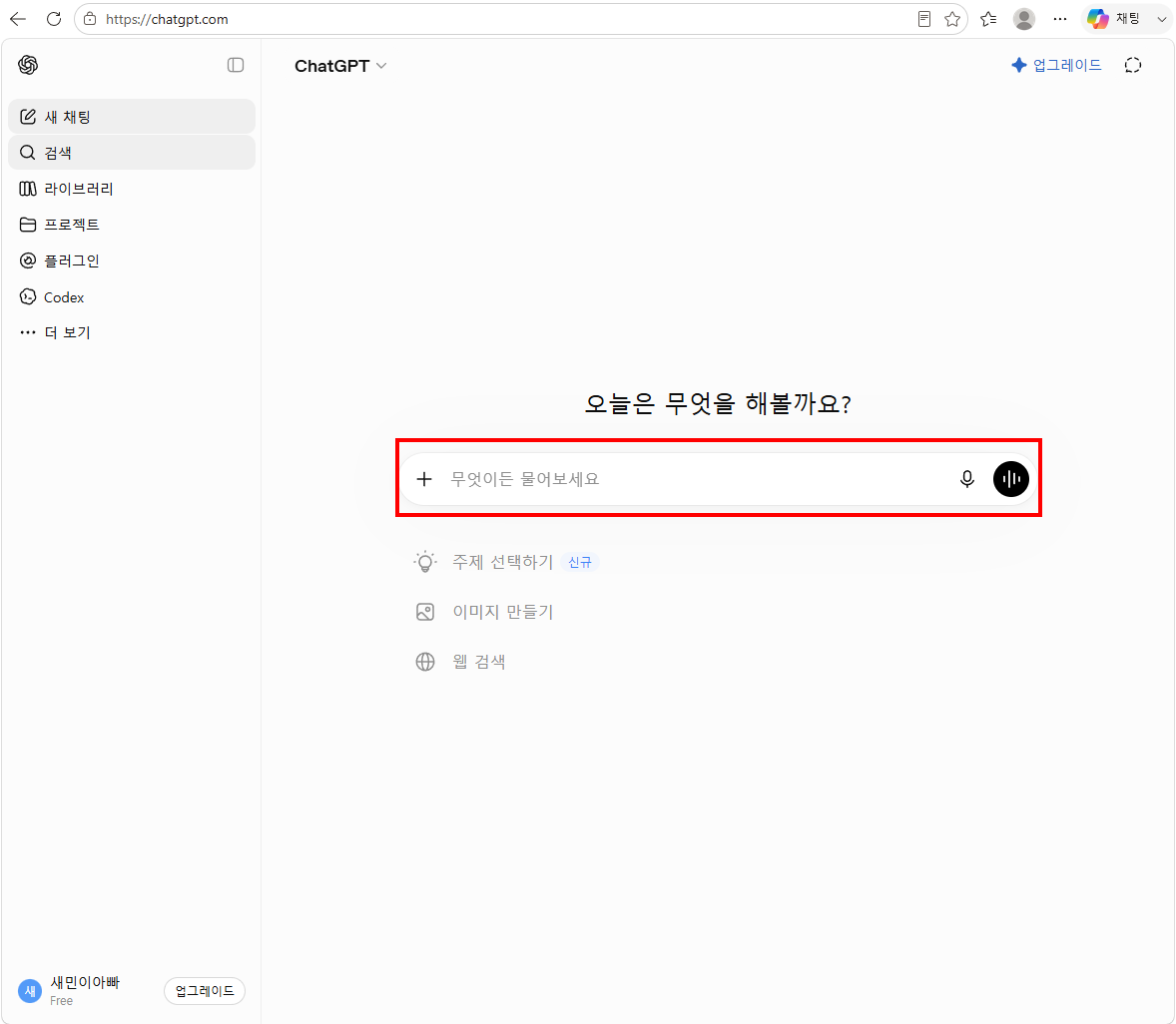Open the Copilot 채팅 dropdown arrow in browser
This screenshot has height=1024, width=1176.
[1162, 20]
